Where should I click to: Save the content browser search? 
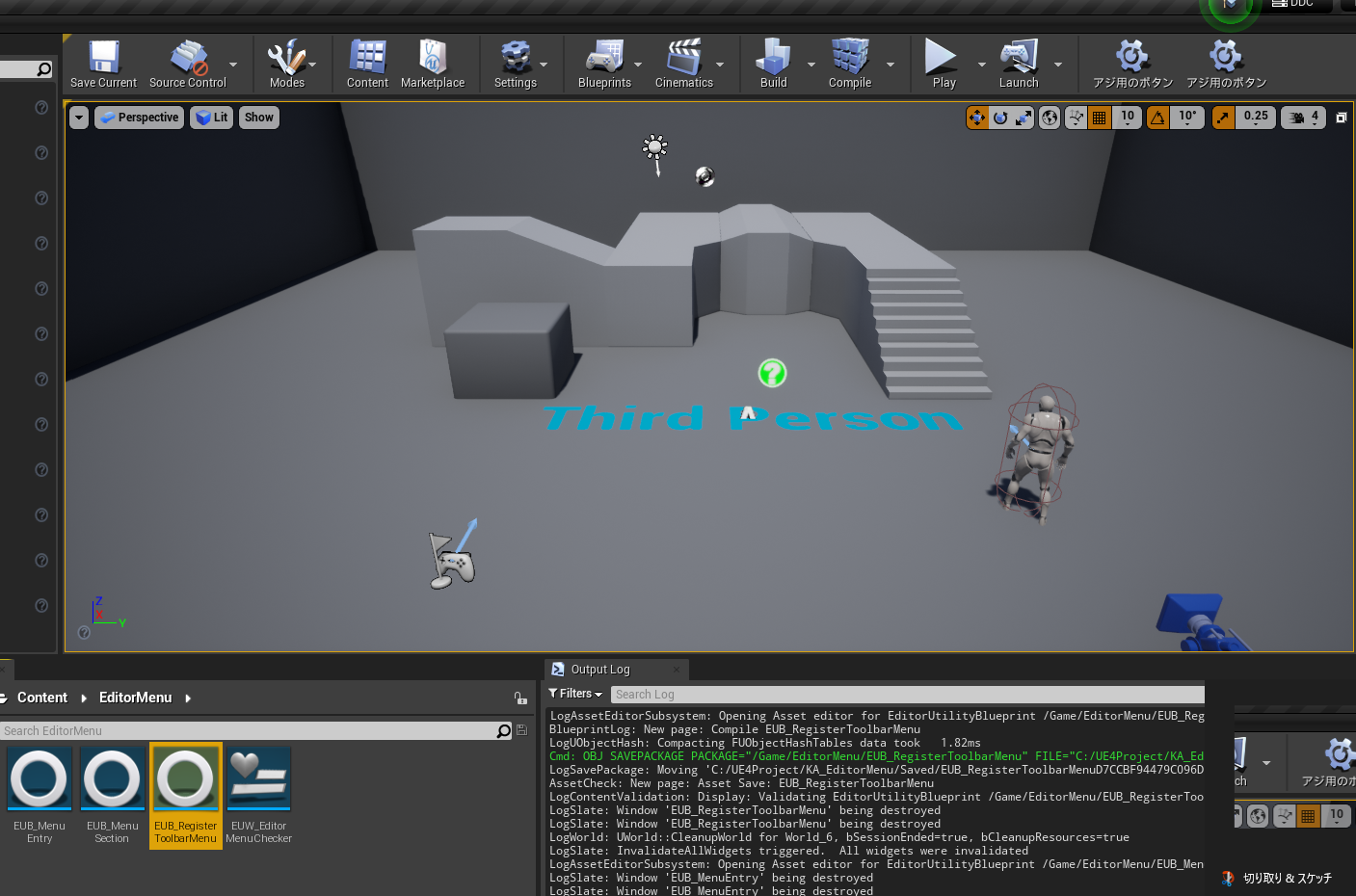click(522, 730)
